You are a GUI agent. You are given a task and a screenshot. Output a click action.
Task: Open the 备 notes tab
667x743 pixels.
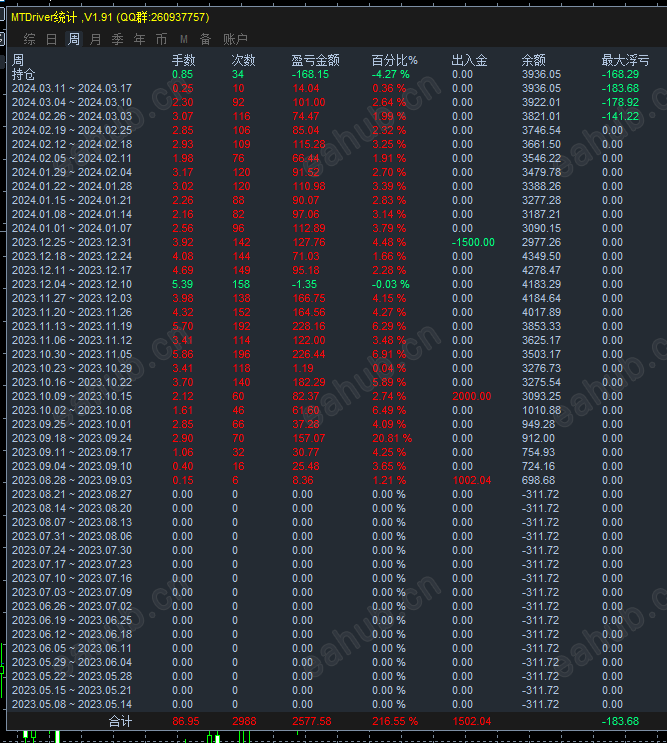tap(205, 39)
